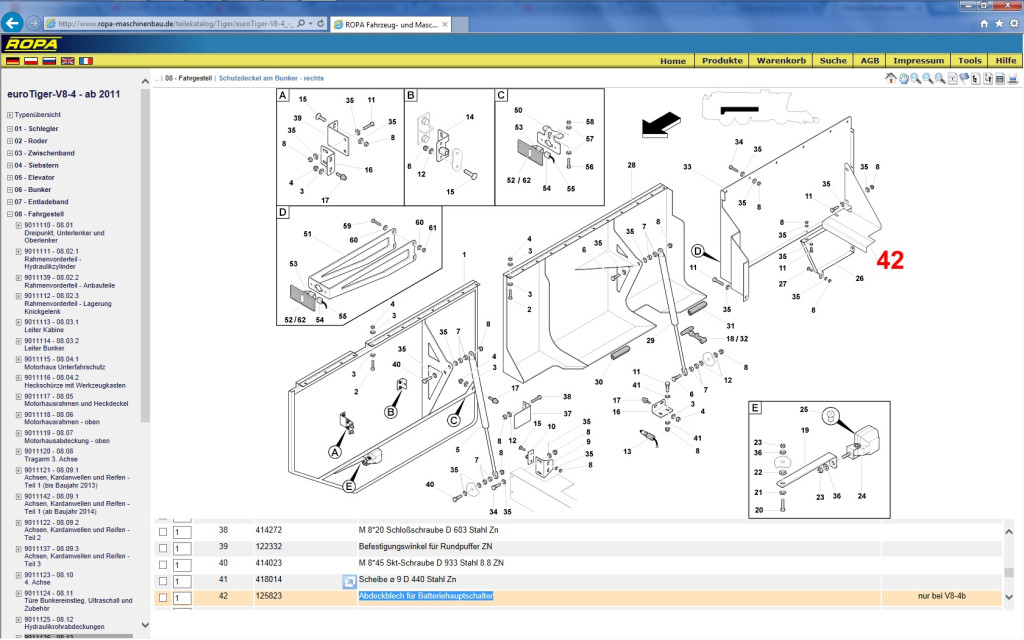Image resolution: width=1024 pixels, height=640 pixels.
Task: Close the ROPA browser tab
Action: click(x=445, y=24)
